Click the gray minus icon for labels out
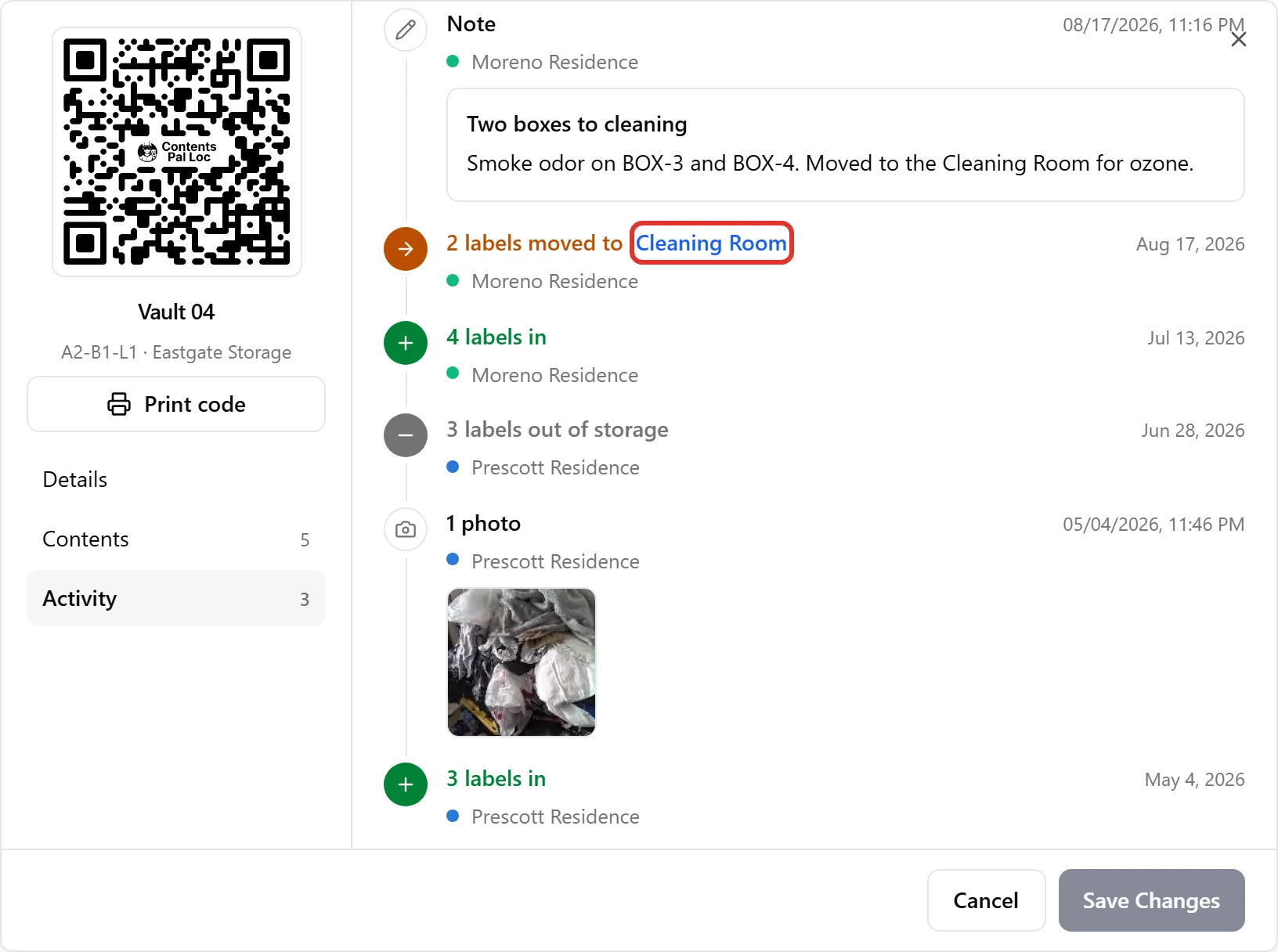The height and width of the screenshot is (952, 1278). [406, 435]
